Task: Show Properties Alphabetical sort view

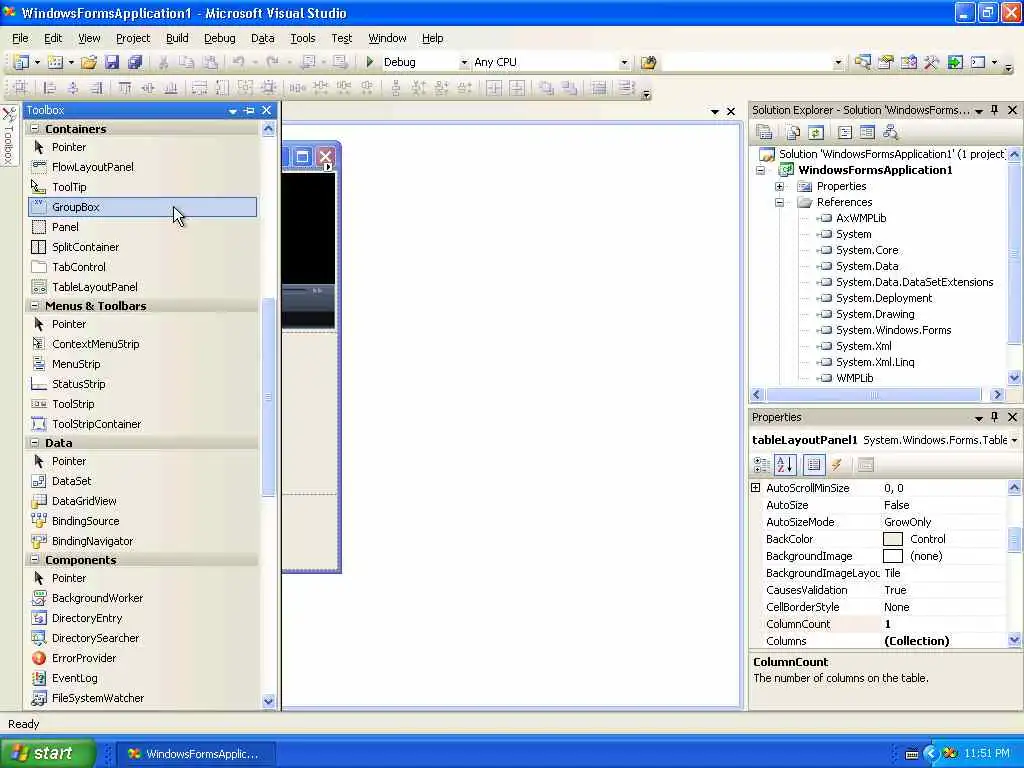Action: [x=785, y=465]
